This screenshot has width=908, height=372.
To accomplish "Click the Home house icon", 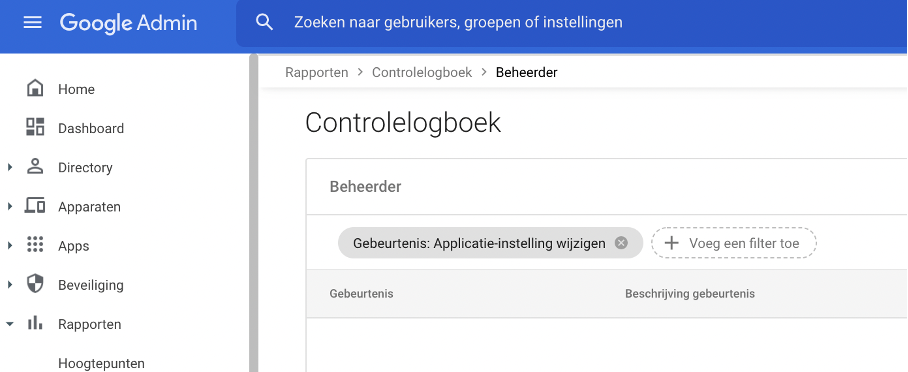I will coord(35,89).
